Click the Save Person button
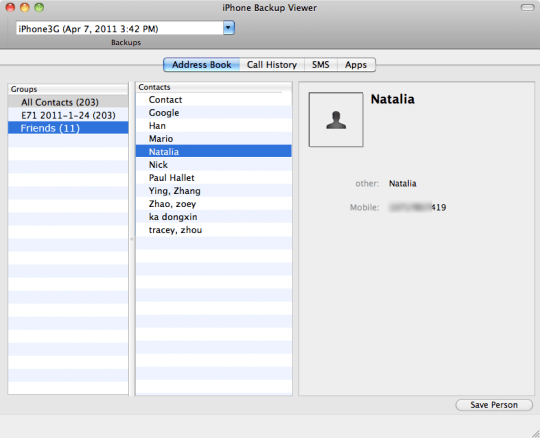 point(494,405)
